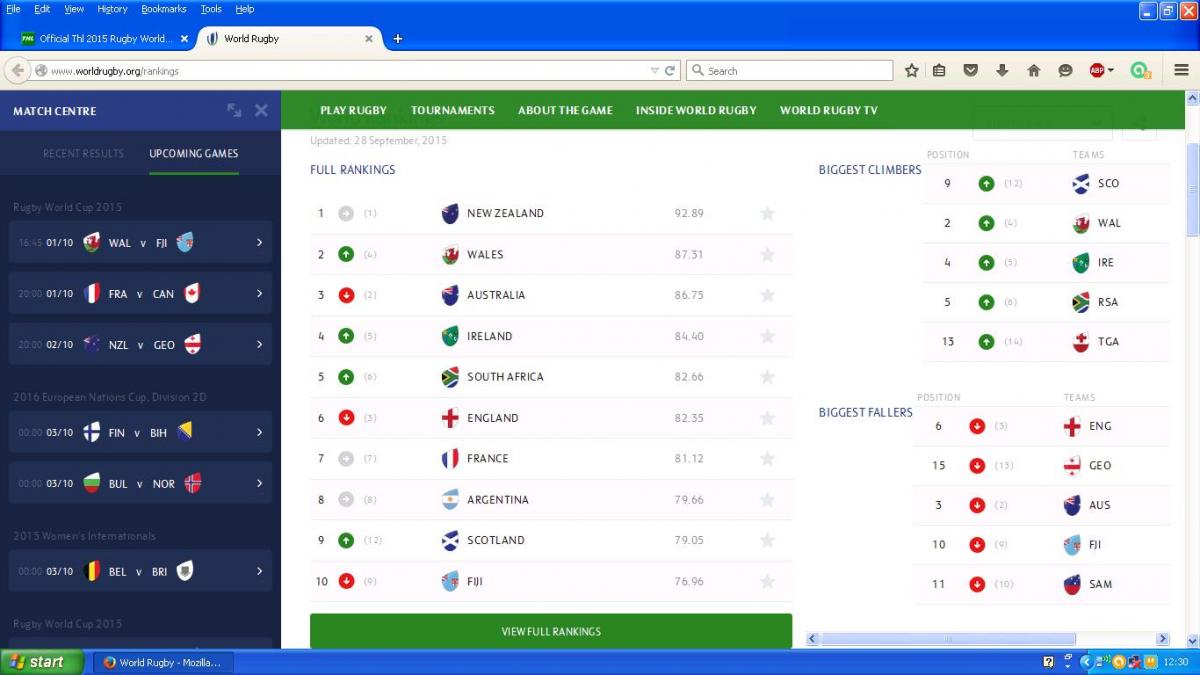Expand the FIN v BIH match chevron
The height and width of the screenshot is (675, 1200).
pyautogui.click(x=259, y=432)
